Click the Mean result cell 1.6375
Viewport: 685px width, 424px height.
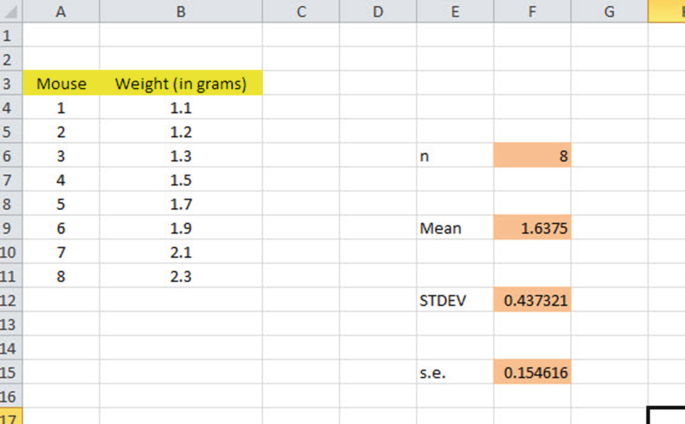click(532, 229)
